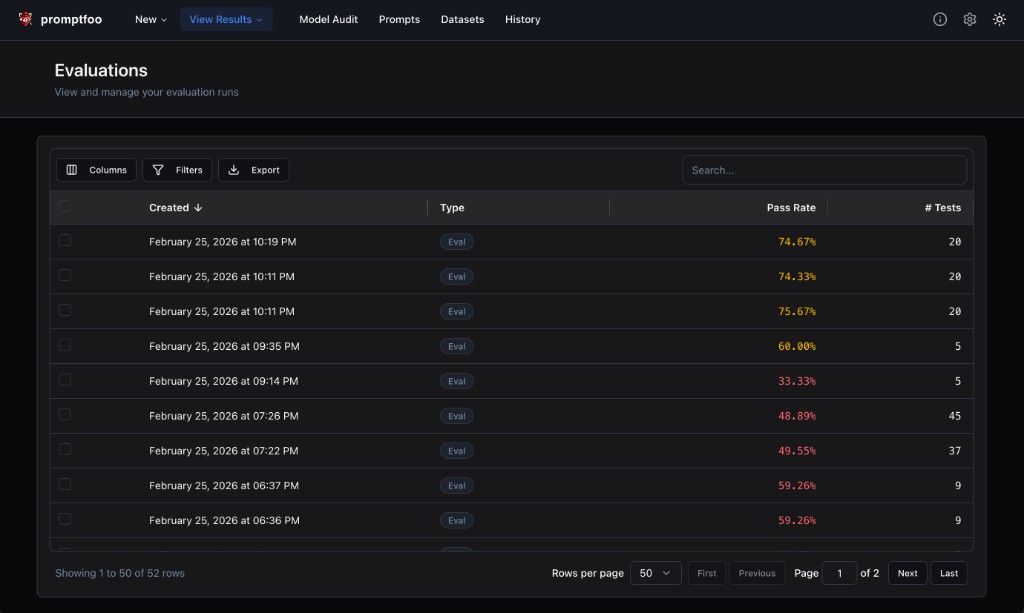The image size is (1024, 613).
Task: Expand the New dropdown menu
Action: pyautogui.click(x=151, y=19)
